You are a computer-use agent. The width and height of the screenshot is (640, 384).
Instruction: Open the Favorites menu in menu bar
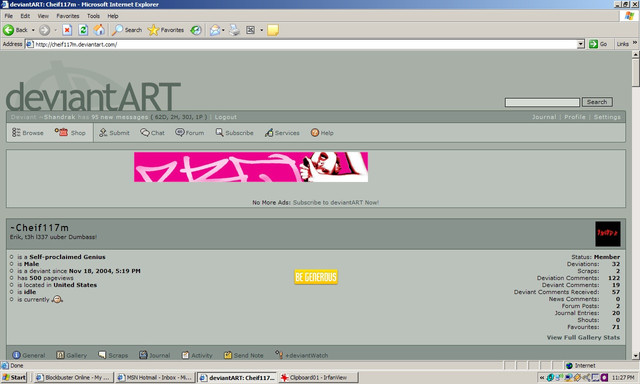pyautogui.click(x=68, y=16)
